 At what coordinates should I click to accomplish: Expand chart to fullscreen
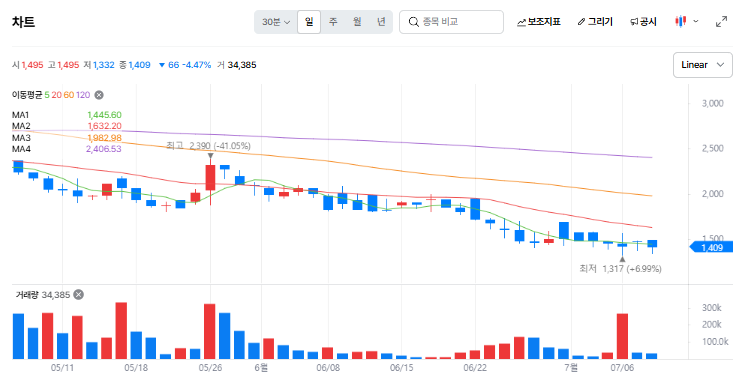(721, 21)
